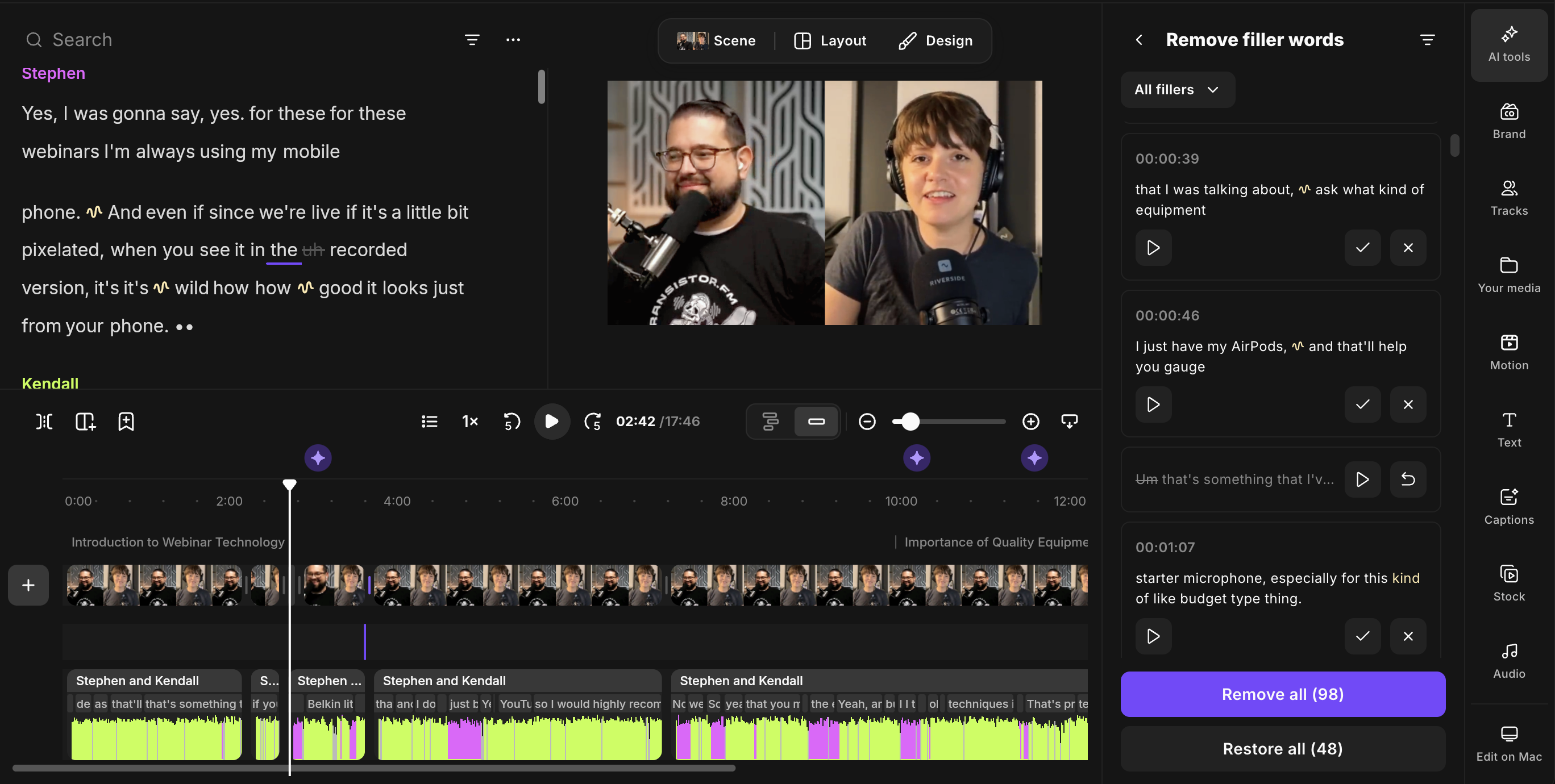
Task: Open the Audio sidebar panel
Action: (1508, 661)
